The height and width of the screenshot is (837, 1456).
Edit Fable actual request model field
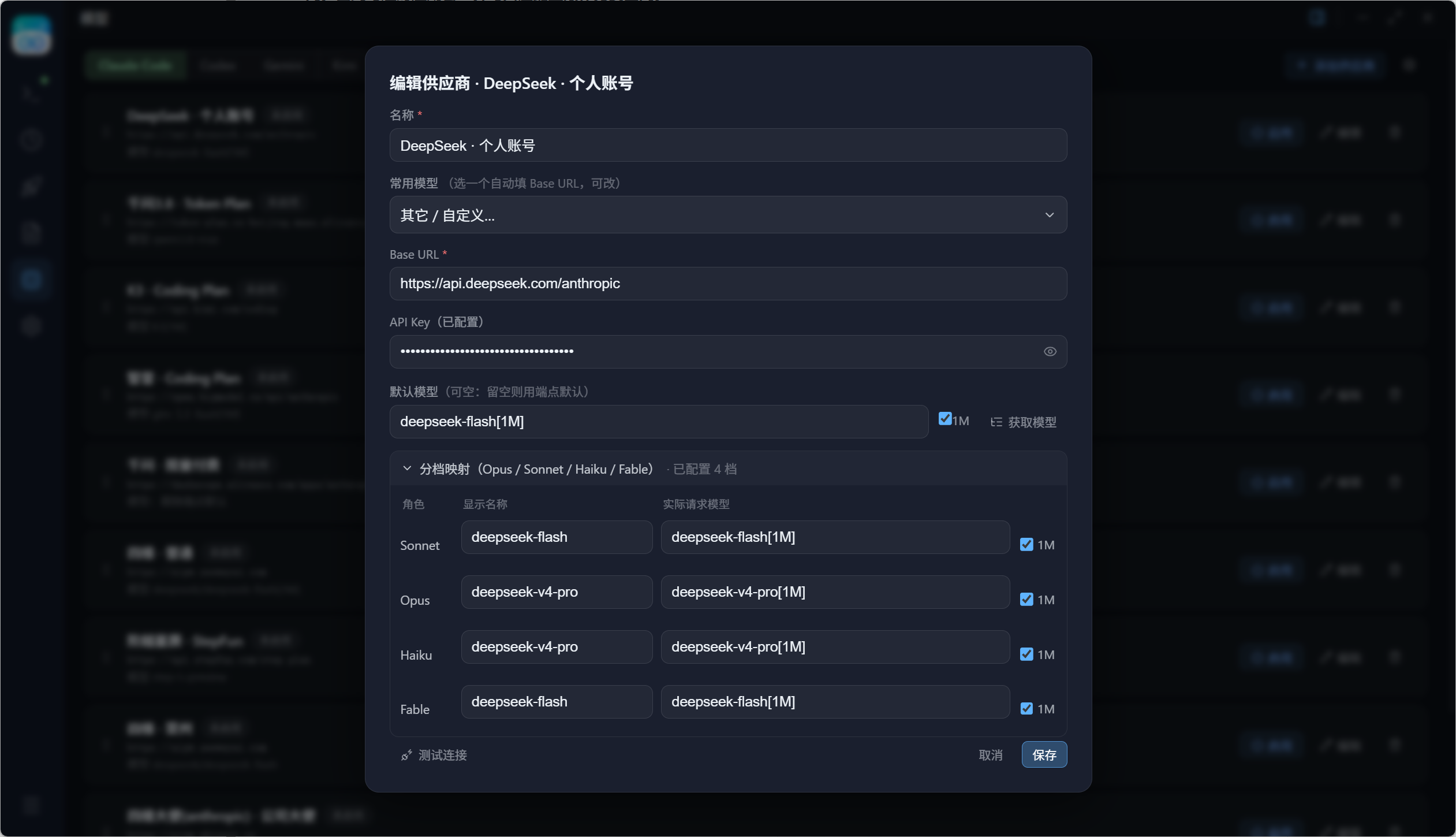pos(835,702)
